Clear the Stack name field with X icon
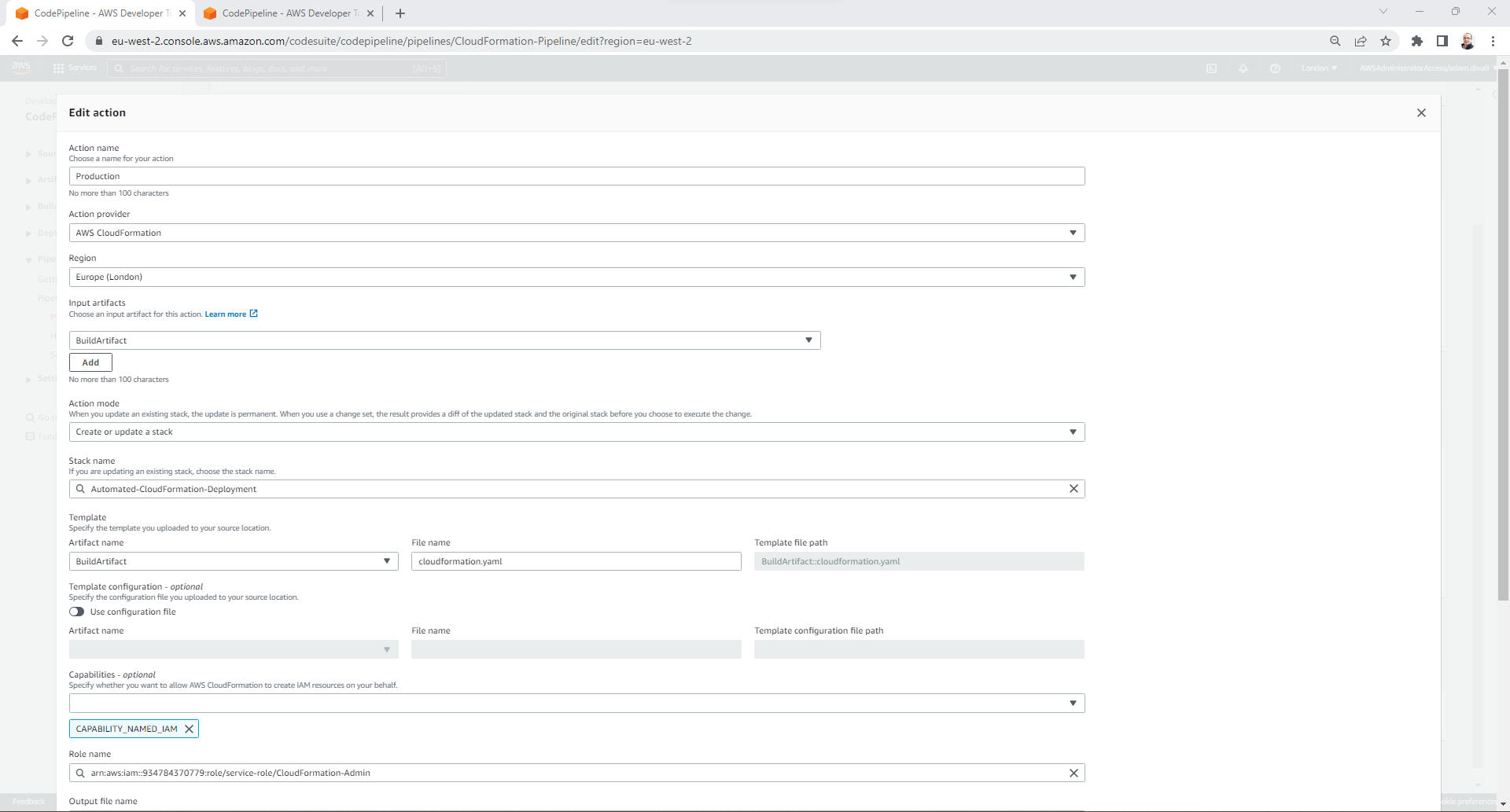This screenshot has height=812, width=1510. [1074, 489]
